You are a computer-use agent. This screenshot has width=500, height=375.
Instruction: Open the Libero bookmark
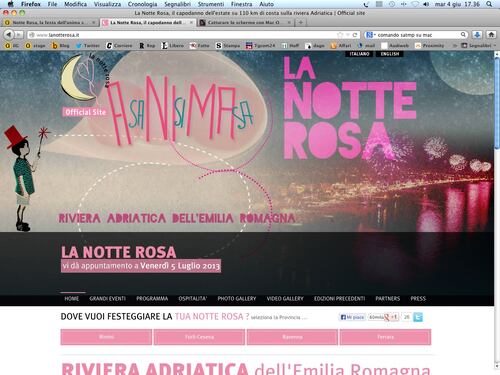172,46
